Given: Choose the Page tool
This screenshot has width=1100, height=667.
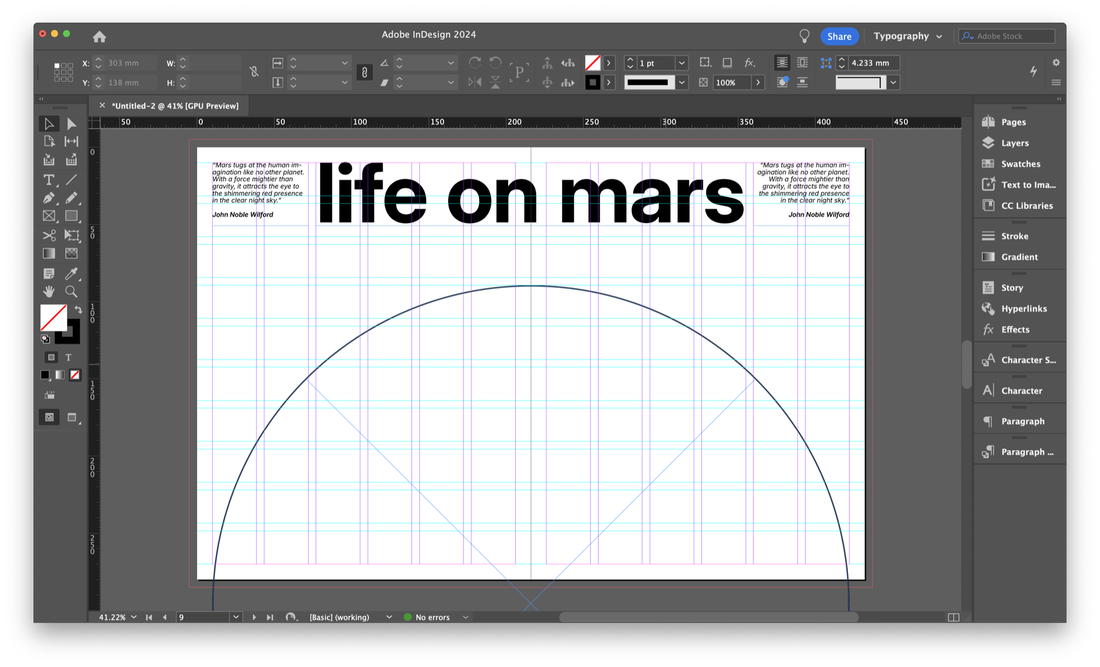Looking at the screenshot, I should point(49,142).
